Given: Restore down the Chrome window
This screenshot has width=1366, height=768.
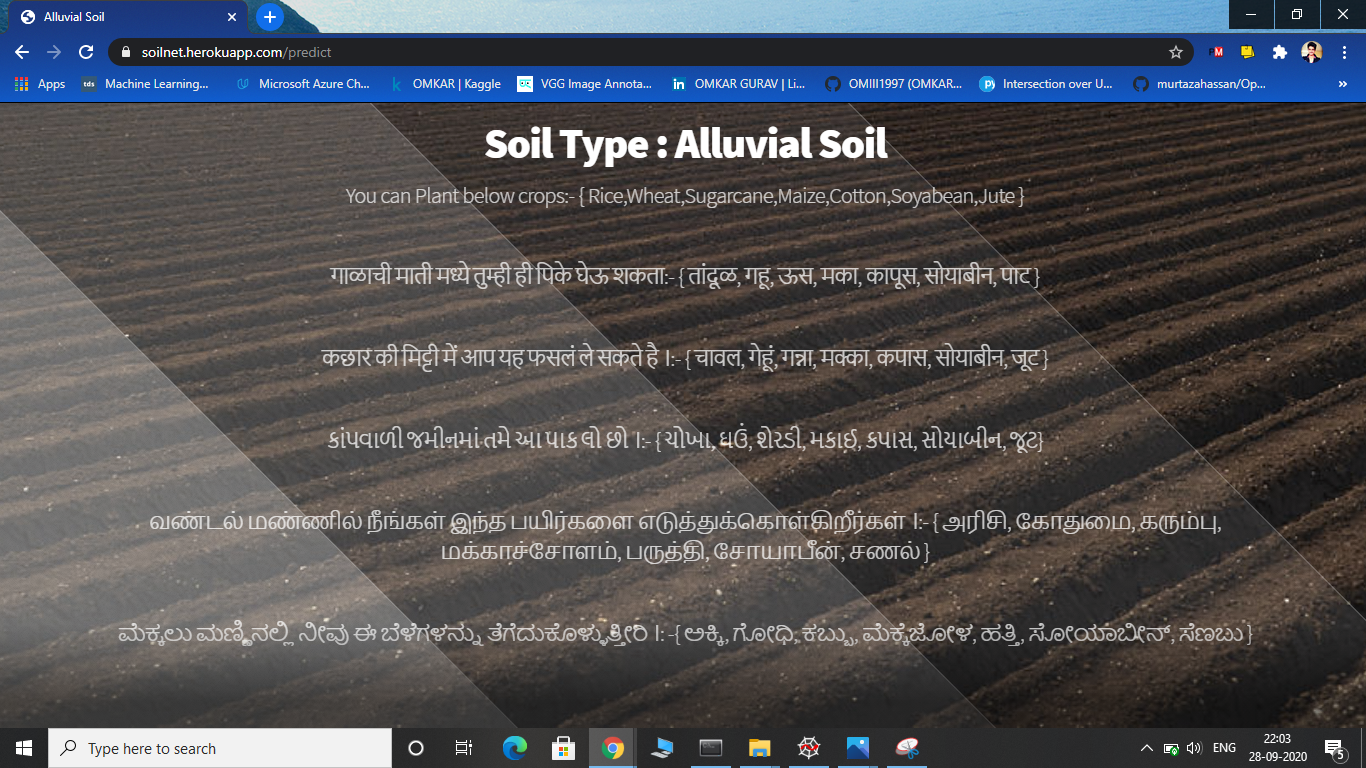Looking at the screenshot, I should click(x=1297, y=15).
